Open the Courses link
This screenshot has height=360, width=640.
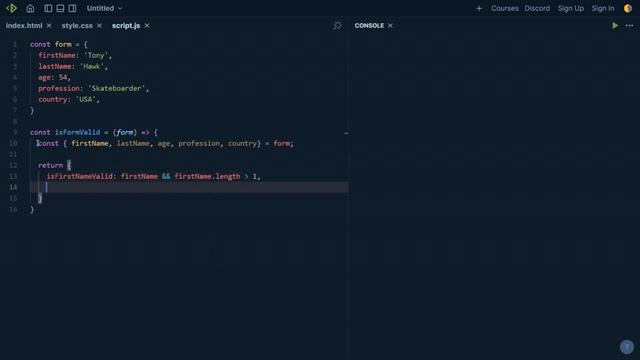click(x=505, y=8)
